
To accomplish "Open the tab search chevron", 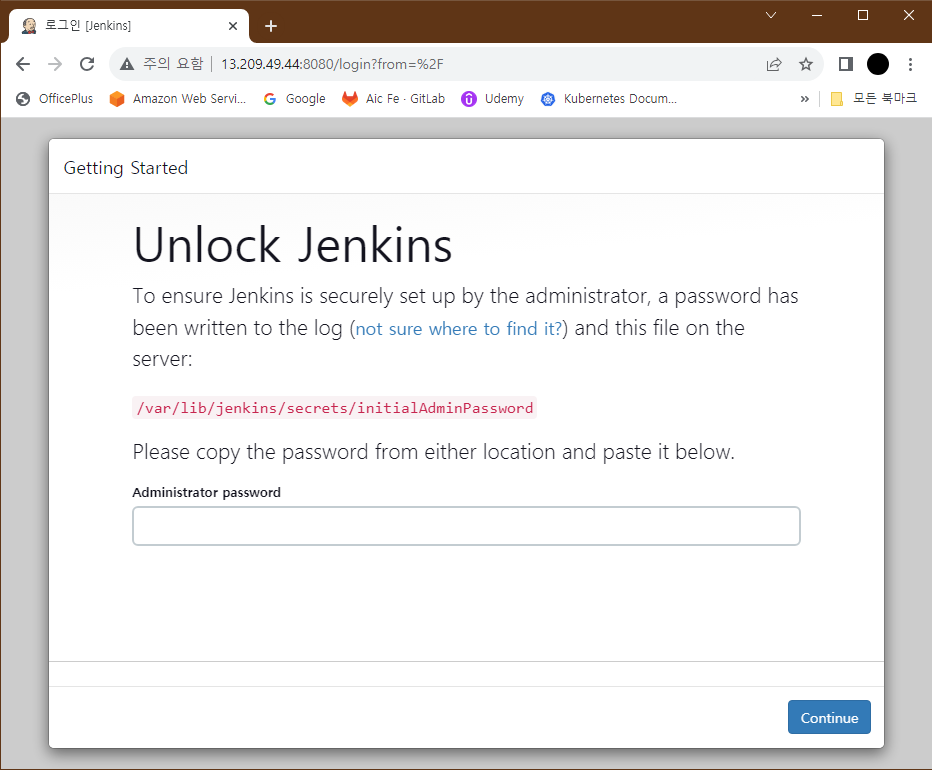I will (x=771, y=15).
